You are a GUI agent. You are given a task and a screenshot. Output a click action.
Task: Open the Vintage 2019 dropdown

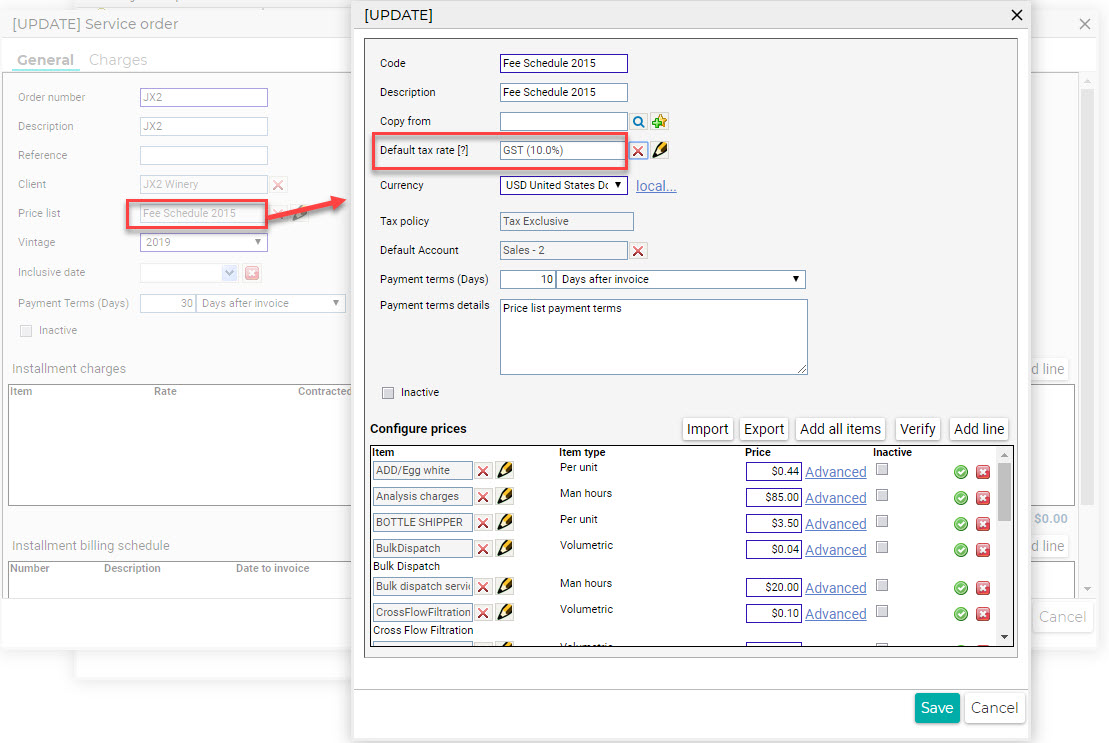pyautogui.click(x=204, y=242)
